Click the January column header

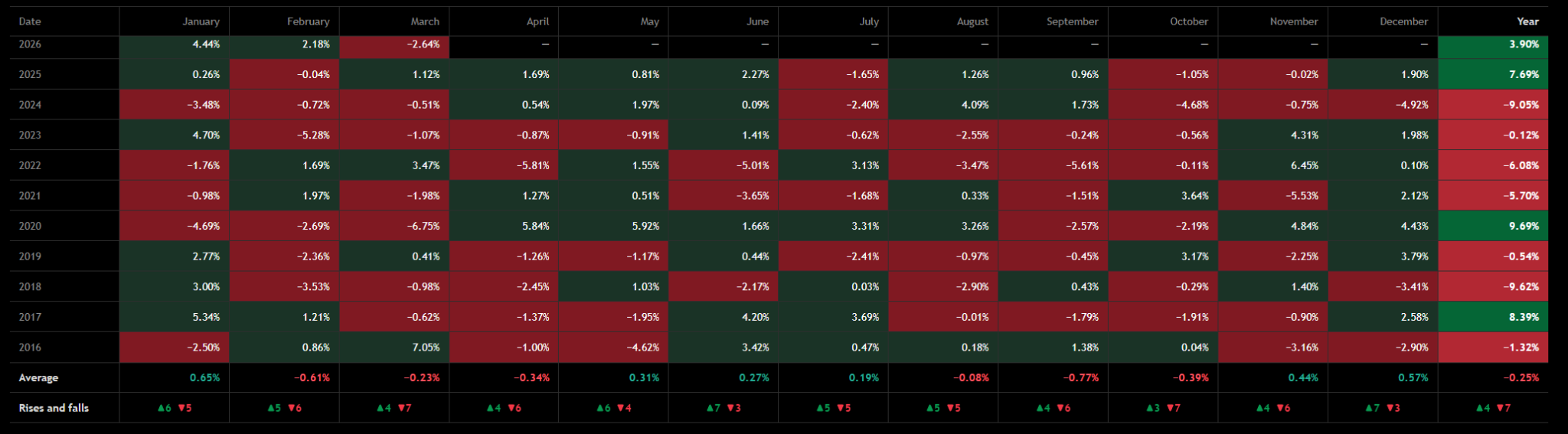click(x=175, y=21)
